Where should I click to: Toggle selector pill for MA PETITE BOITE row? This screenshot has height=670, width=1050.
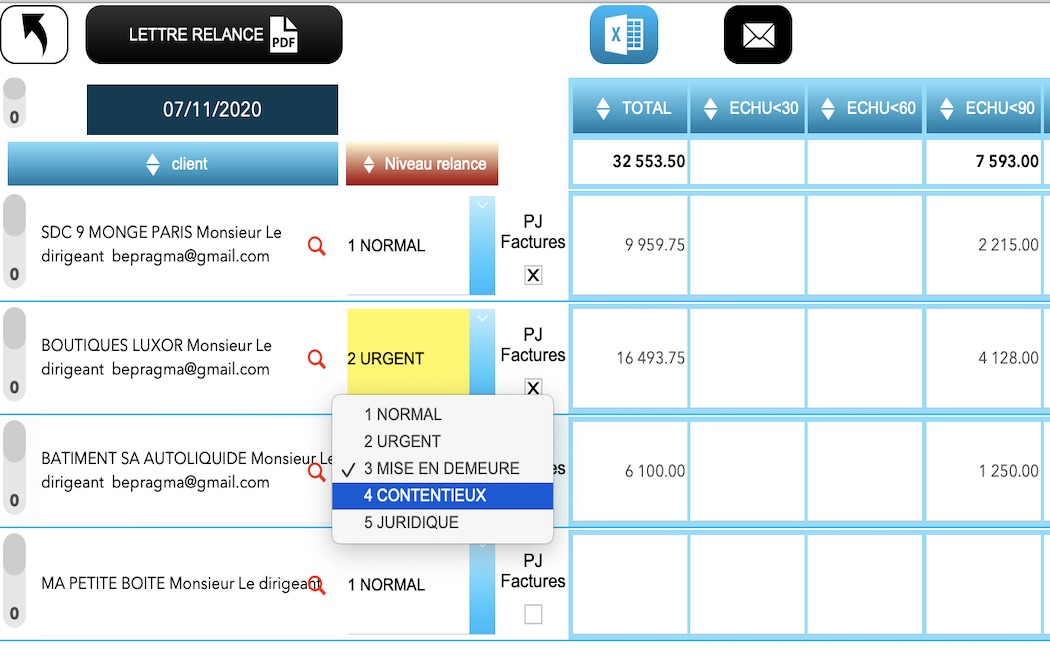14,580
